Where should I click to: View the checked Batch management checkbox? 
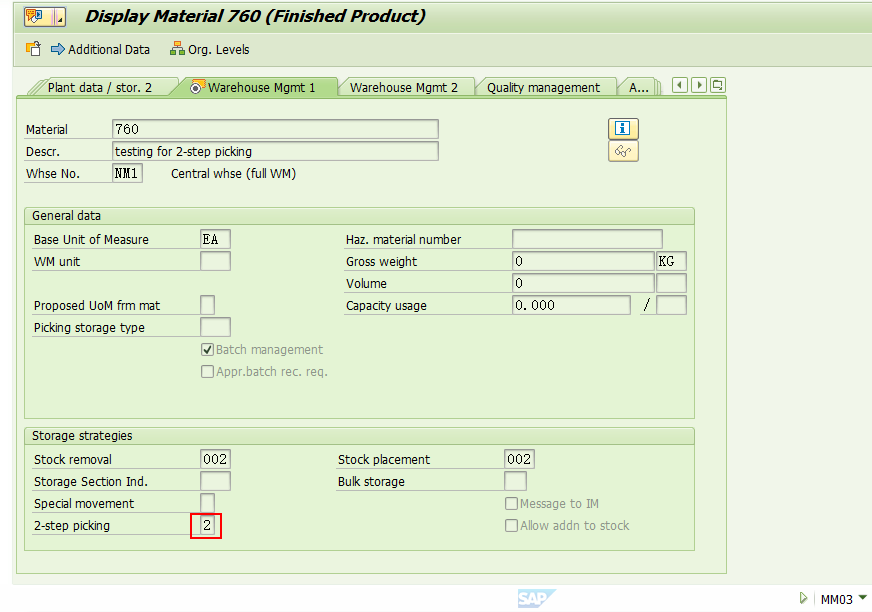coord(207,349)
